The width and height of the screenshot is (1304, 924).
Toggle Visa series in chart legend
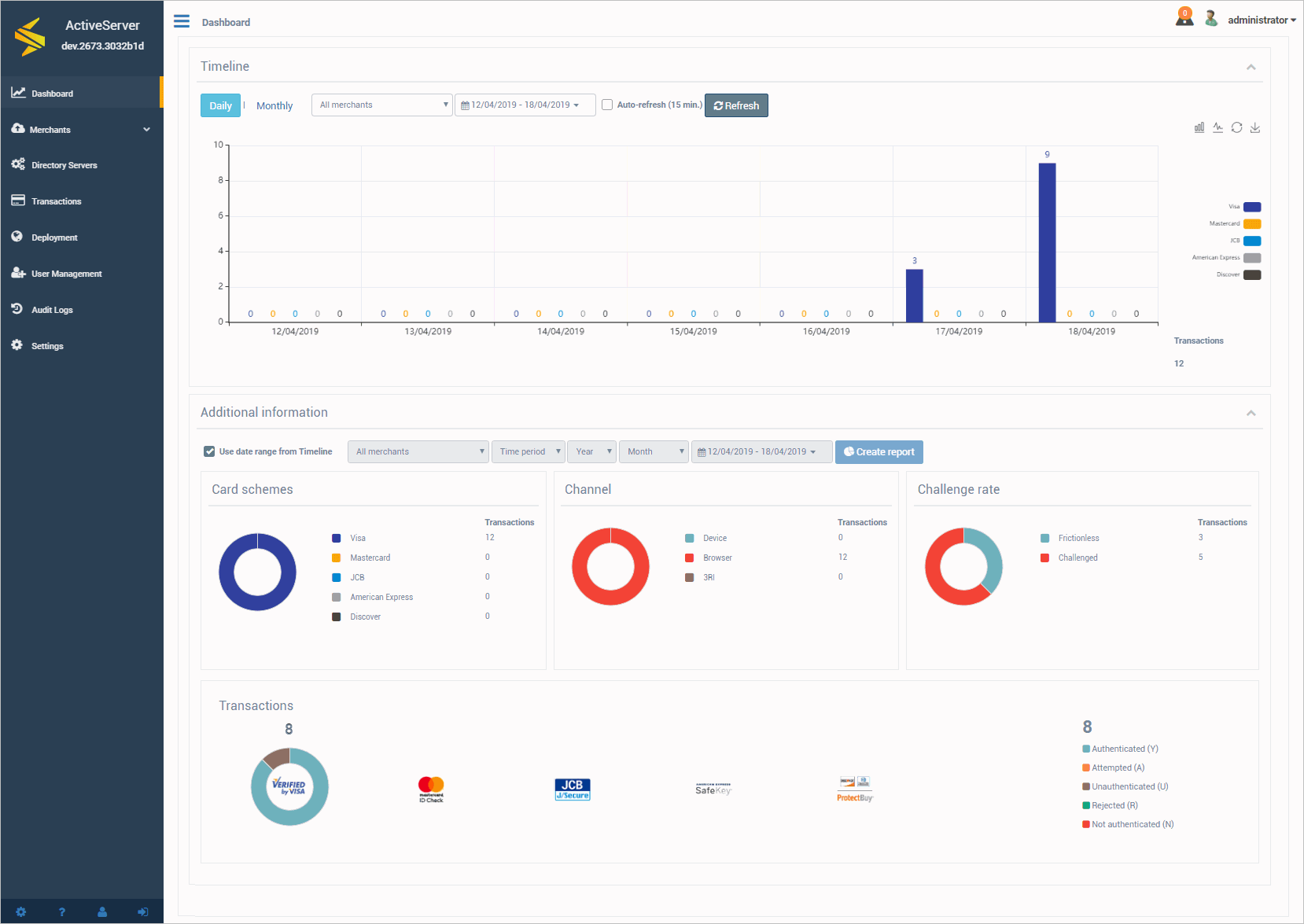[x=1251, y=207]
